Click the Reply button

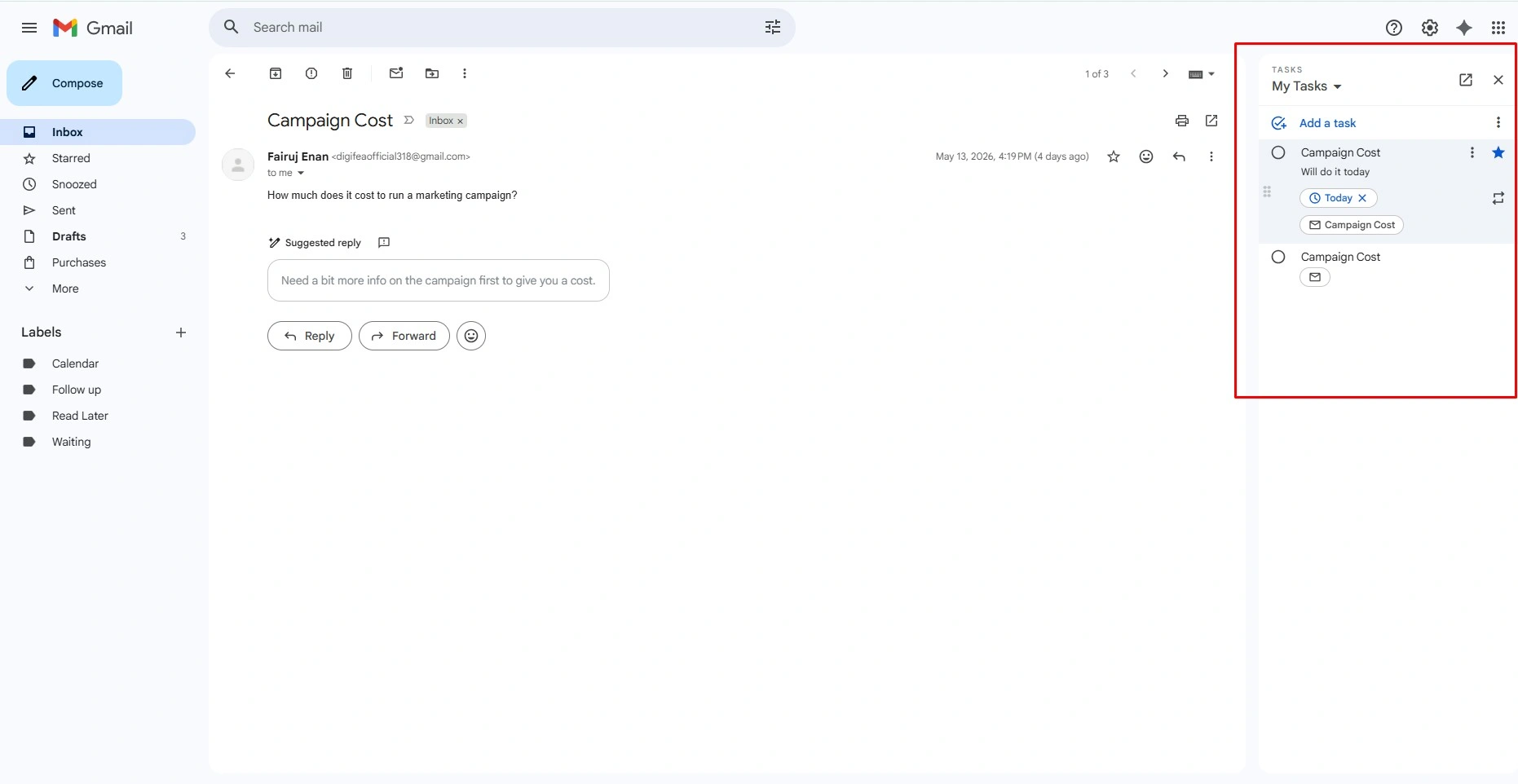(x=310, y=336)
